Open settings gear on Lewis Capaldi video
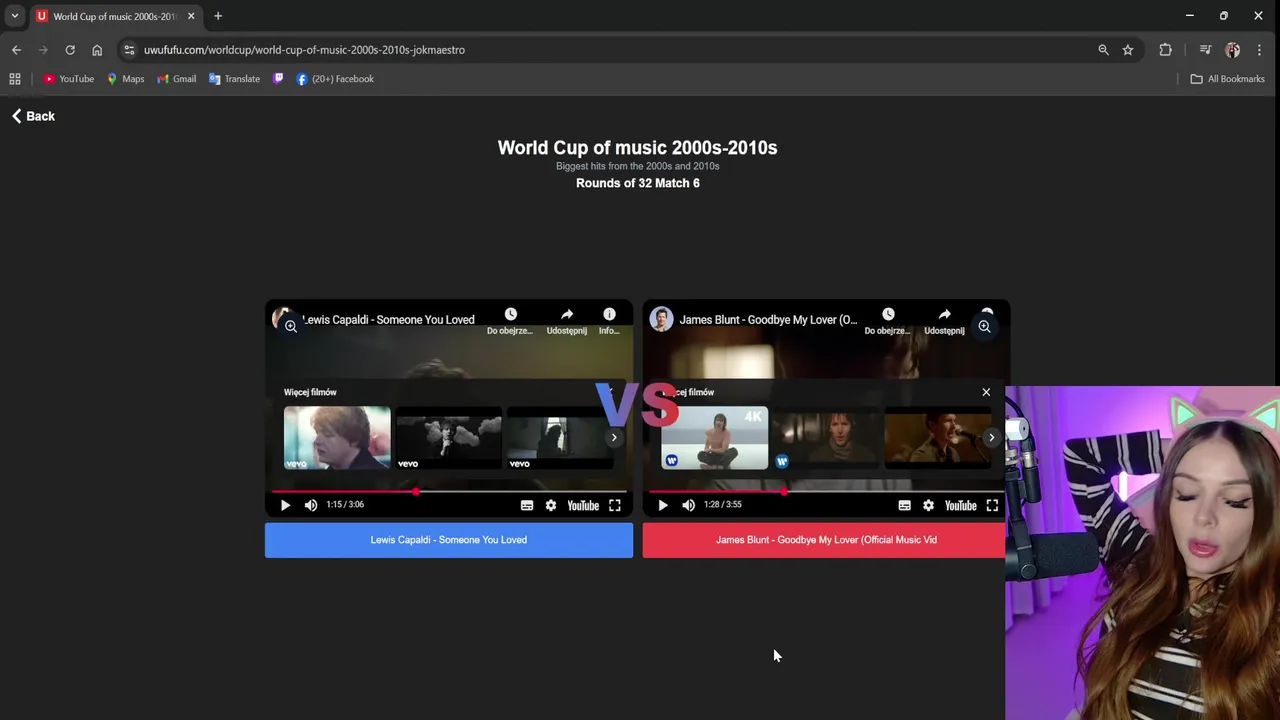This screenshot has width=1280, height=720. coord(551,505)
